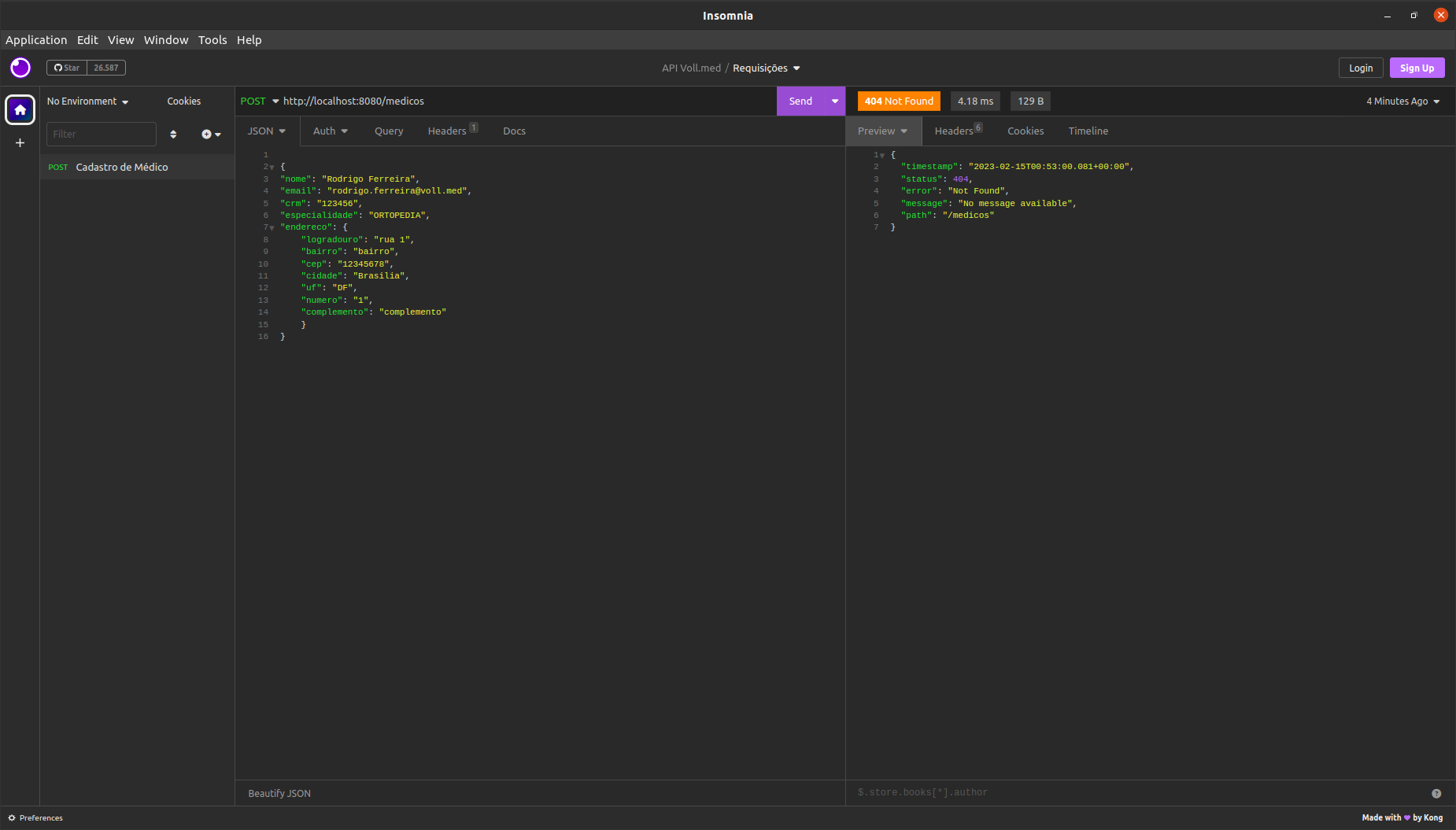The image size is (1456, 830).
Task: Switch to response Headers tab
Action: click(959, 131)
